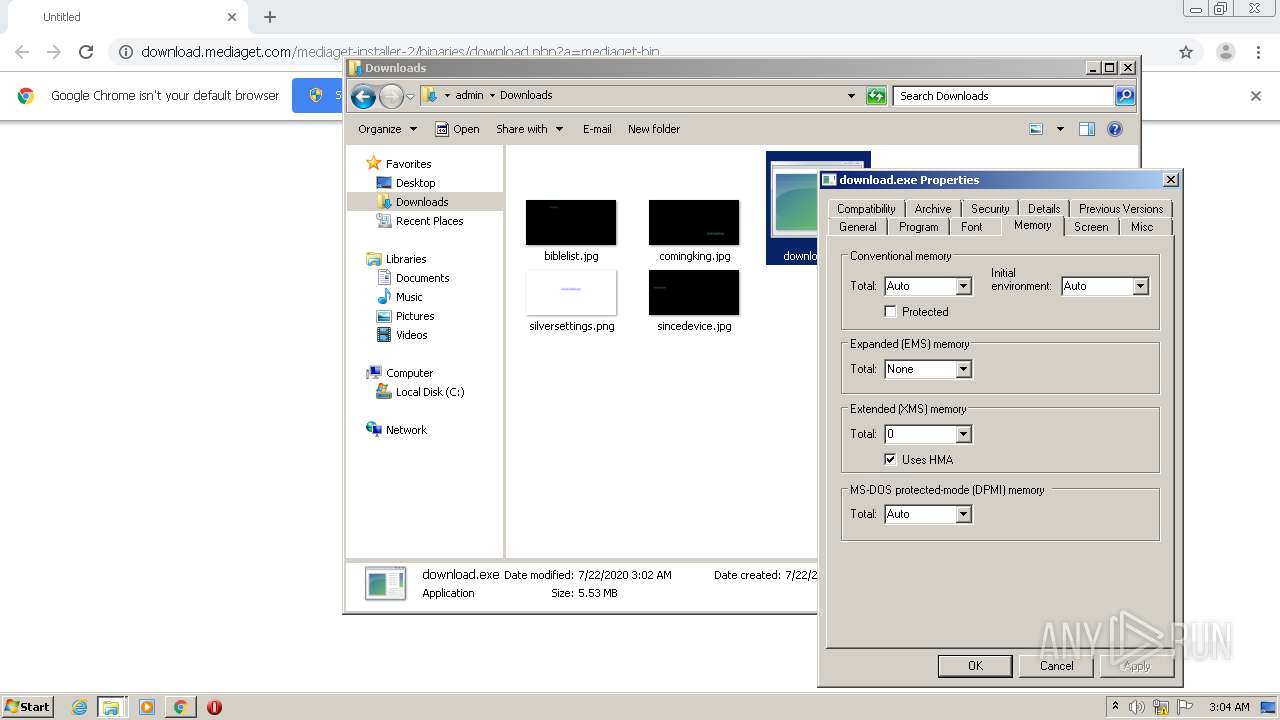Switch to the General tab
Viewport: 1280px width, 720px height.
tap(858, 227)
